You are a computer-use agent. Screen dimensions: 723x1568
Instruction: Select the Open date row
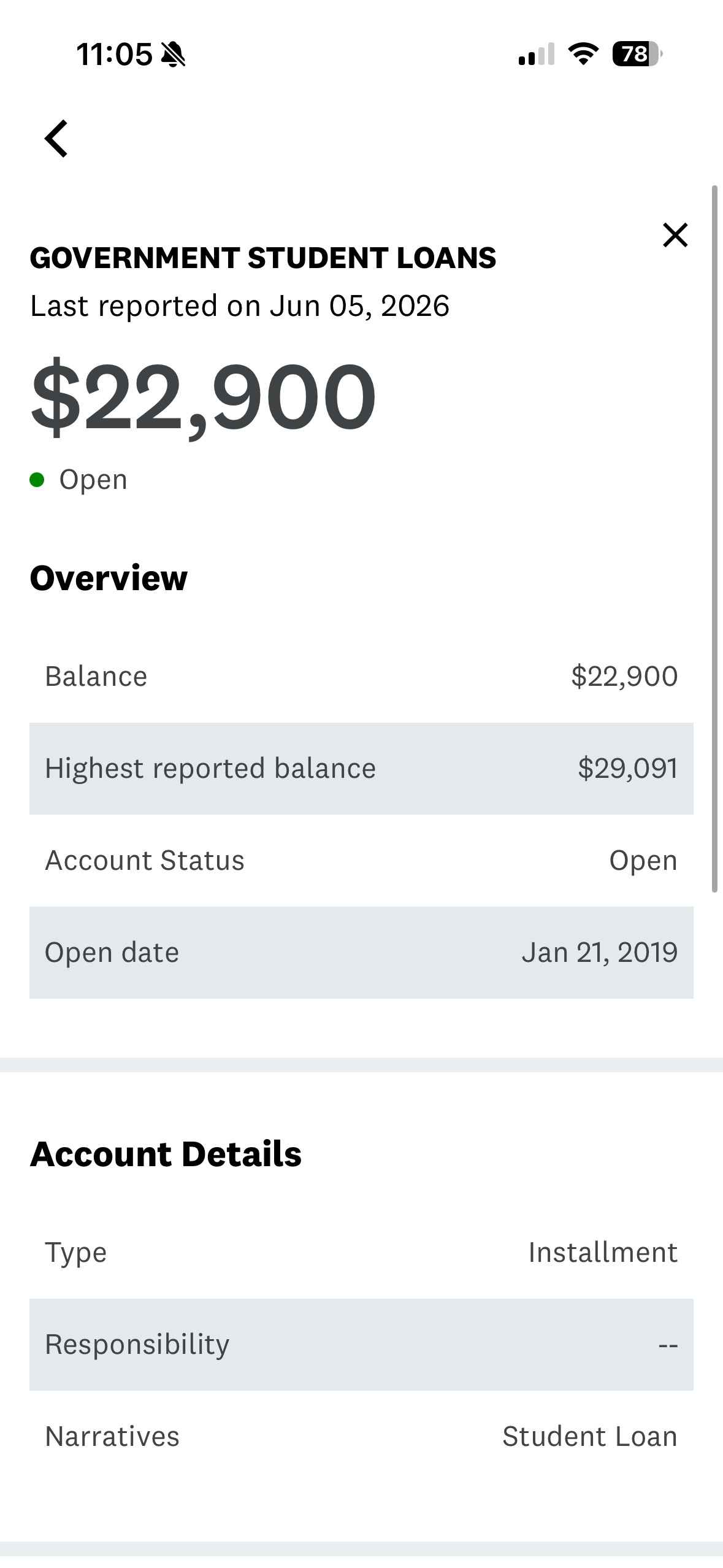pos(361,953)
